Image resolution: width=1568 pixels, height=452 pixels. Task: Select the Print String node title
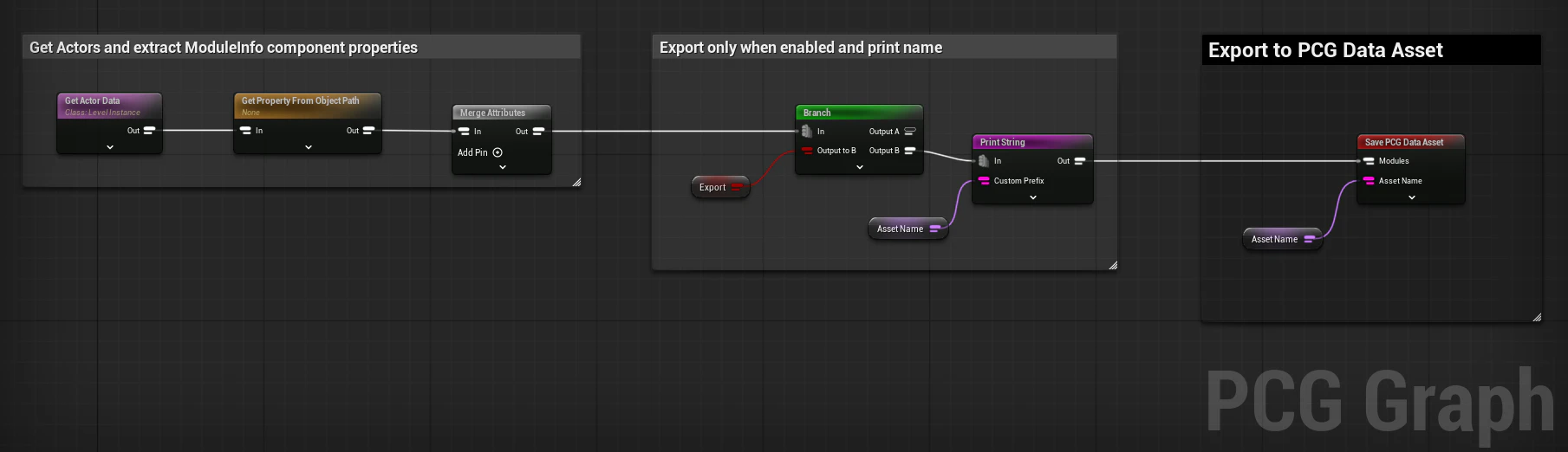coord(1002,142)
